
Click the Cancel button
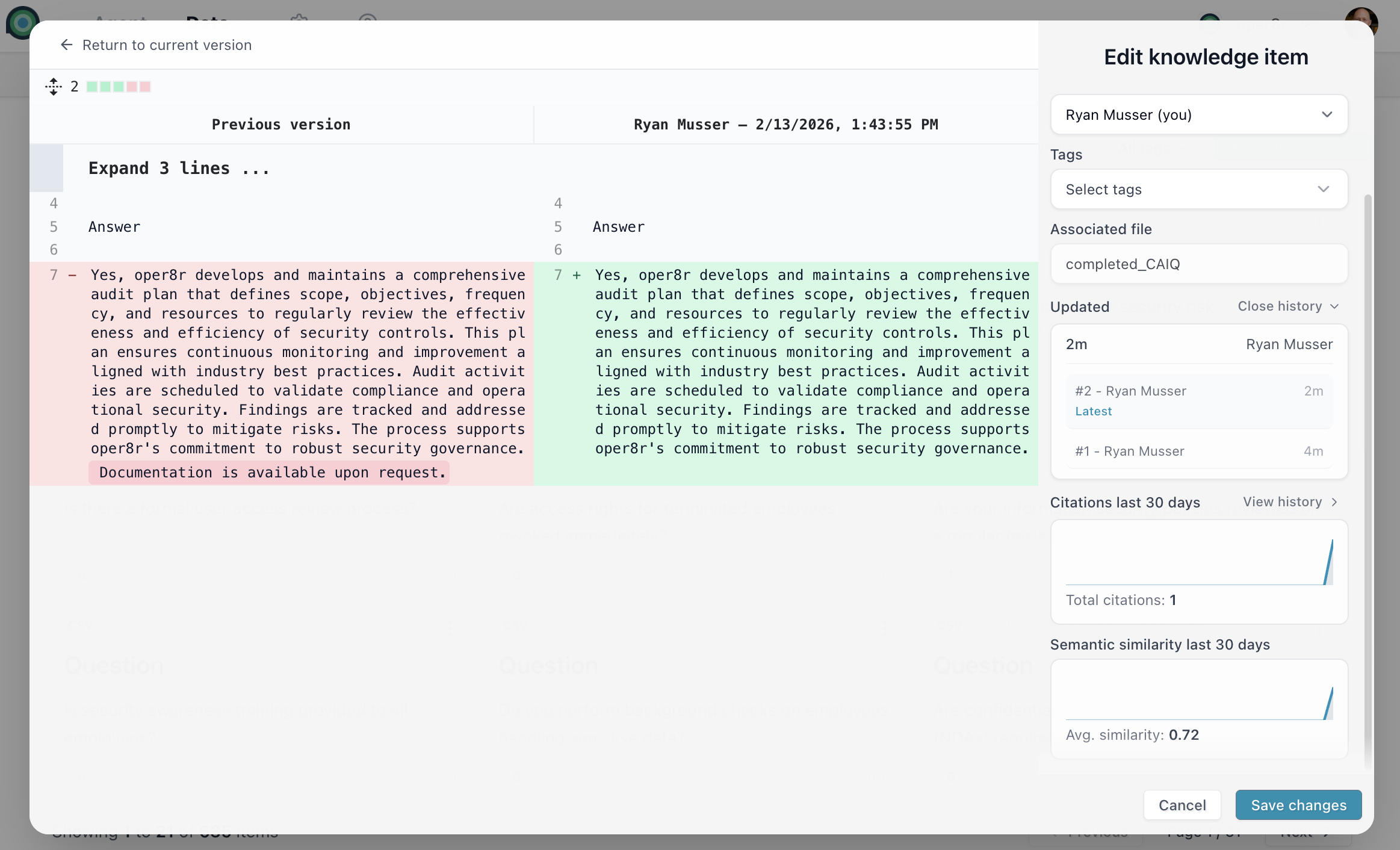1181,805
